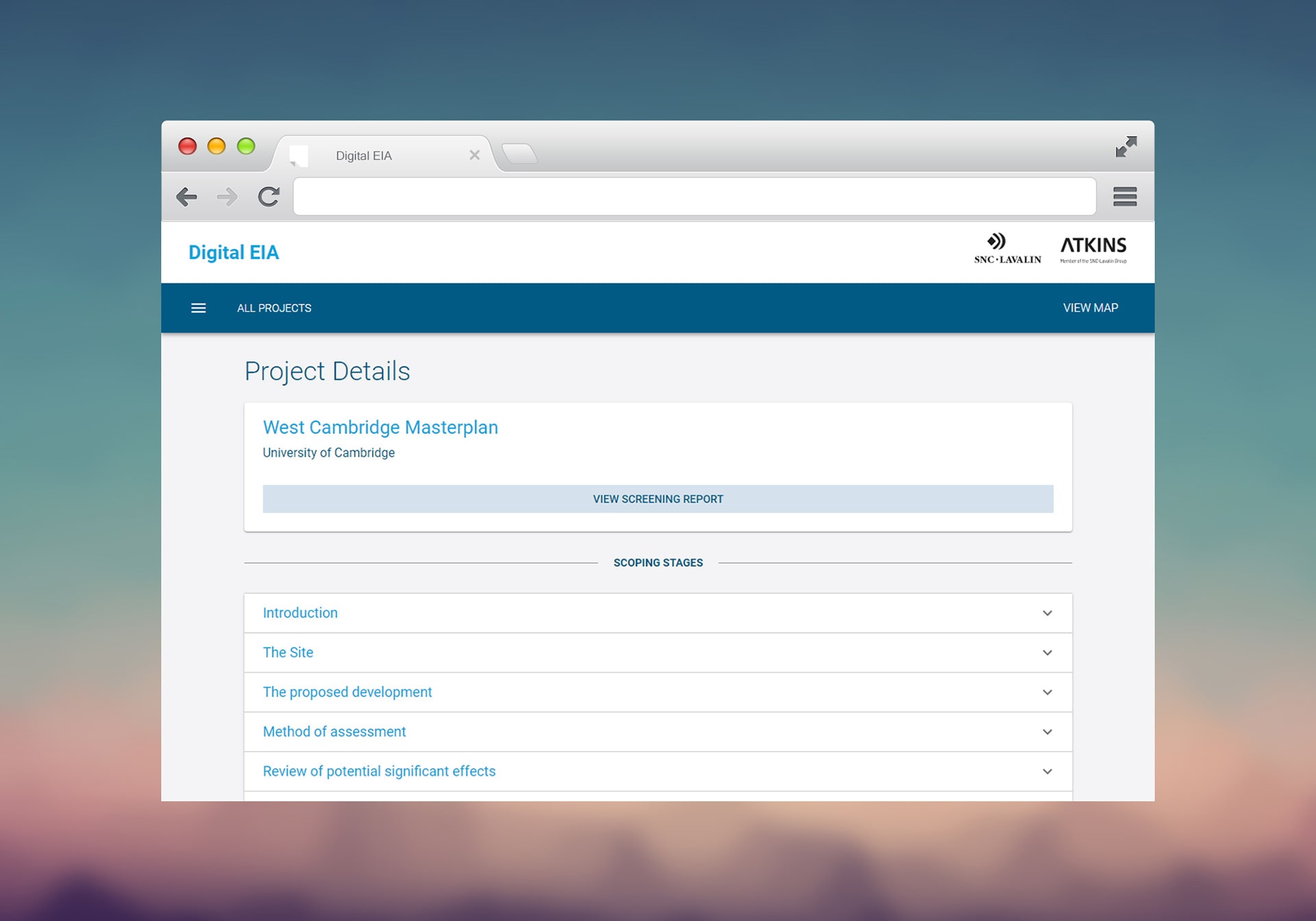Open a new browser tab
This screenshot has height=921, width=1316.
[520, 154]
